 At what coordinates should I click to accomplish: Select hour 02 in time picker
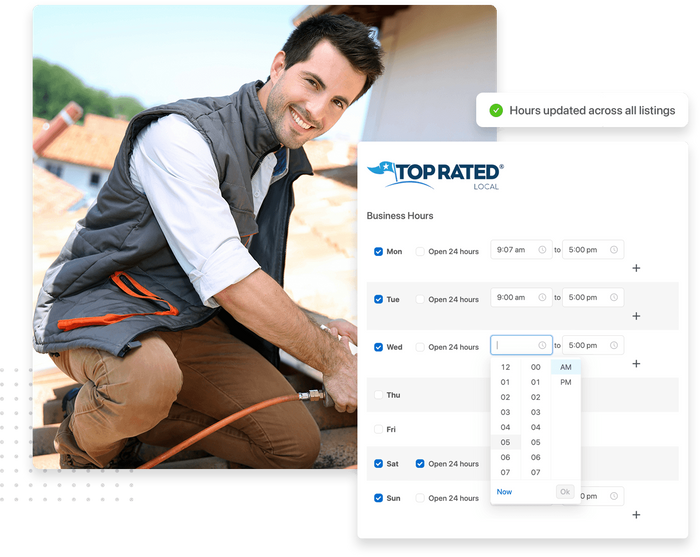coord(505,397)
